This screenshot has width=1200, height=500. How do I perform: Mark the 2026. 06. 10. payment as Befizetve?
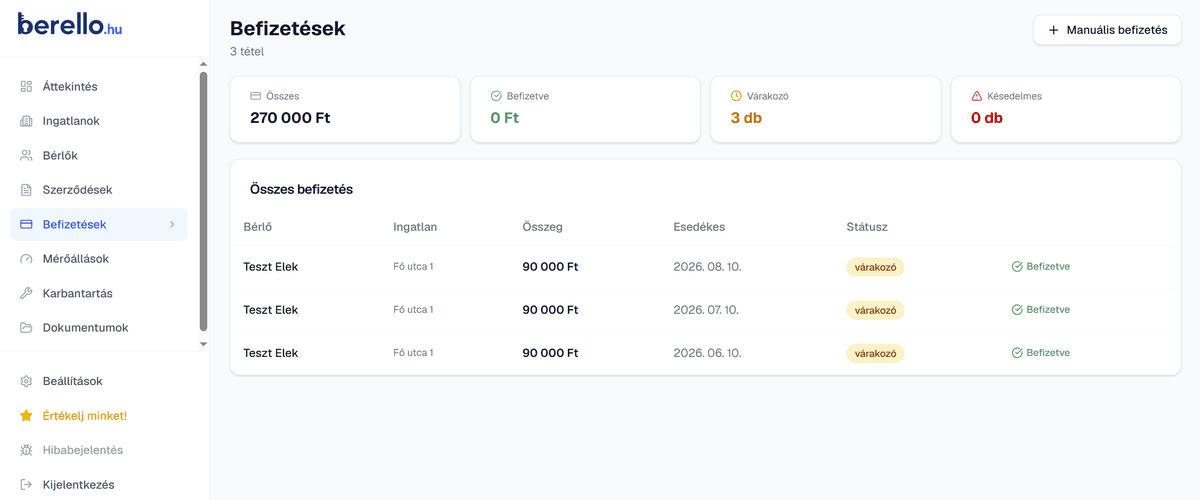click(x=1041, y=353)
